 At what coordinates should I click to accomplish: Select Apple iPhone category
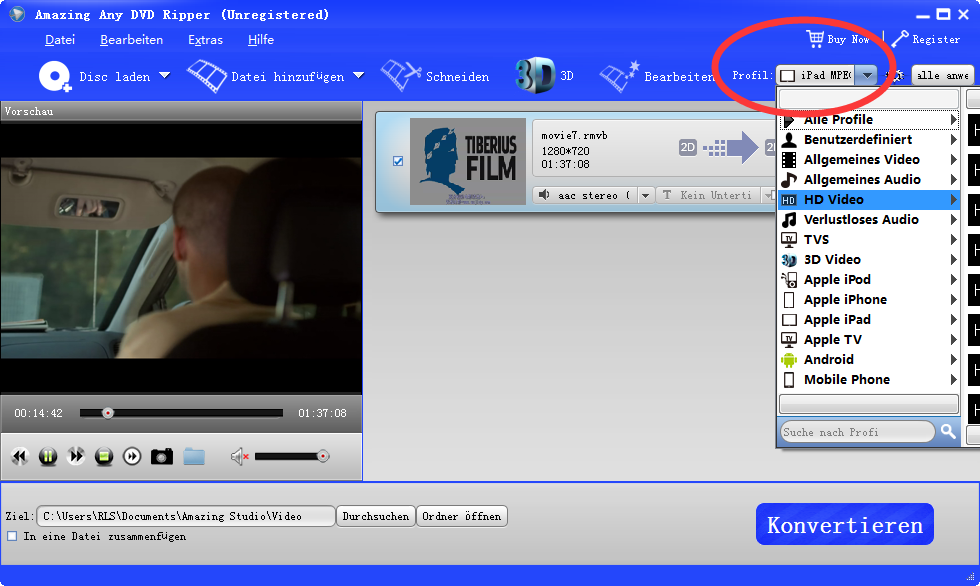(869, 299)
